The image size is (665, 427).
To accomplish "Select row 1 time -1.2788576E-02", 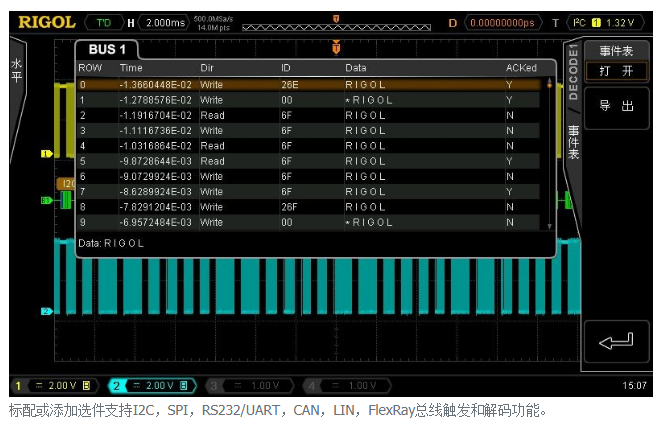I will point(309,100).
